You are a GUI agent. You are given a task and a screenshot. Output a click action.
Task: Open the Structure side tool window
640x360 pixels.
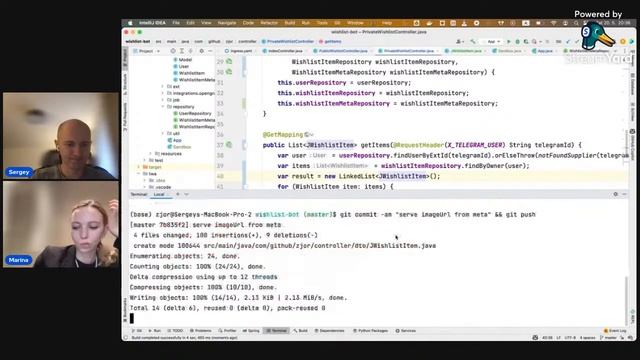[125, 84]
